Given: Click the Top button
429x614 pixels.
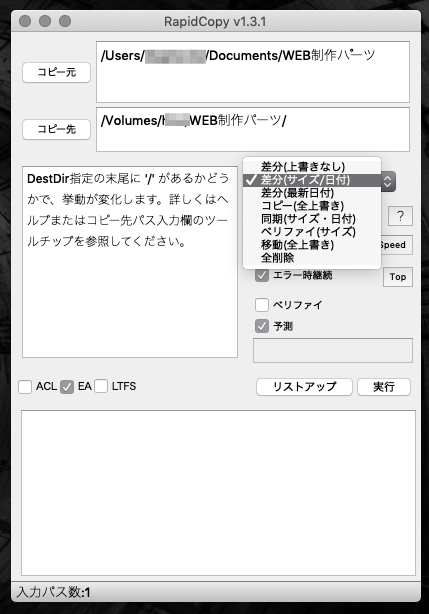Looking at the screenshot, I should coord(398,277).
